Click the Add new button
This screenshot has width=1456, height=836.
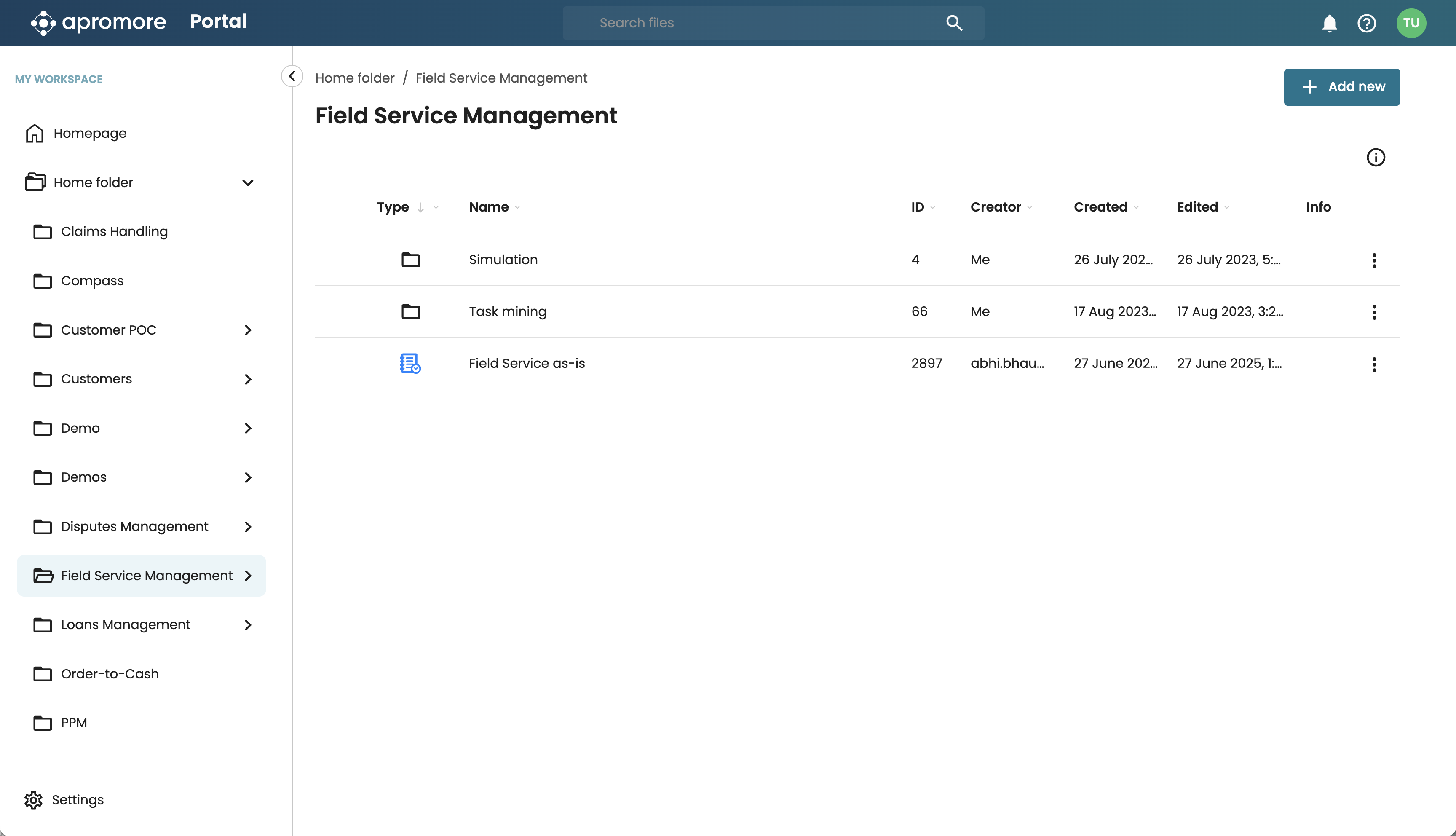pos(1342,87)
